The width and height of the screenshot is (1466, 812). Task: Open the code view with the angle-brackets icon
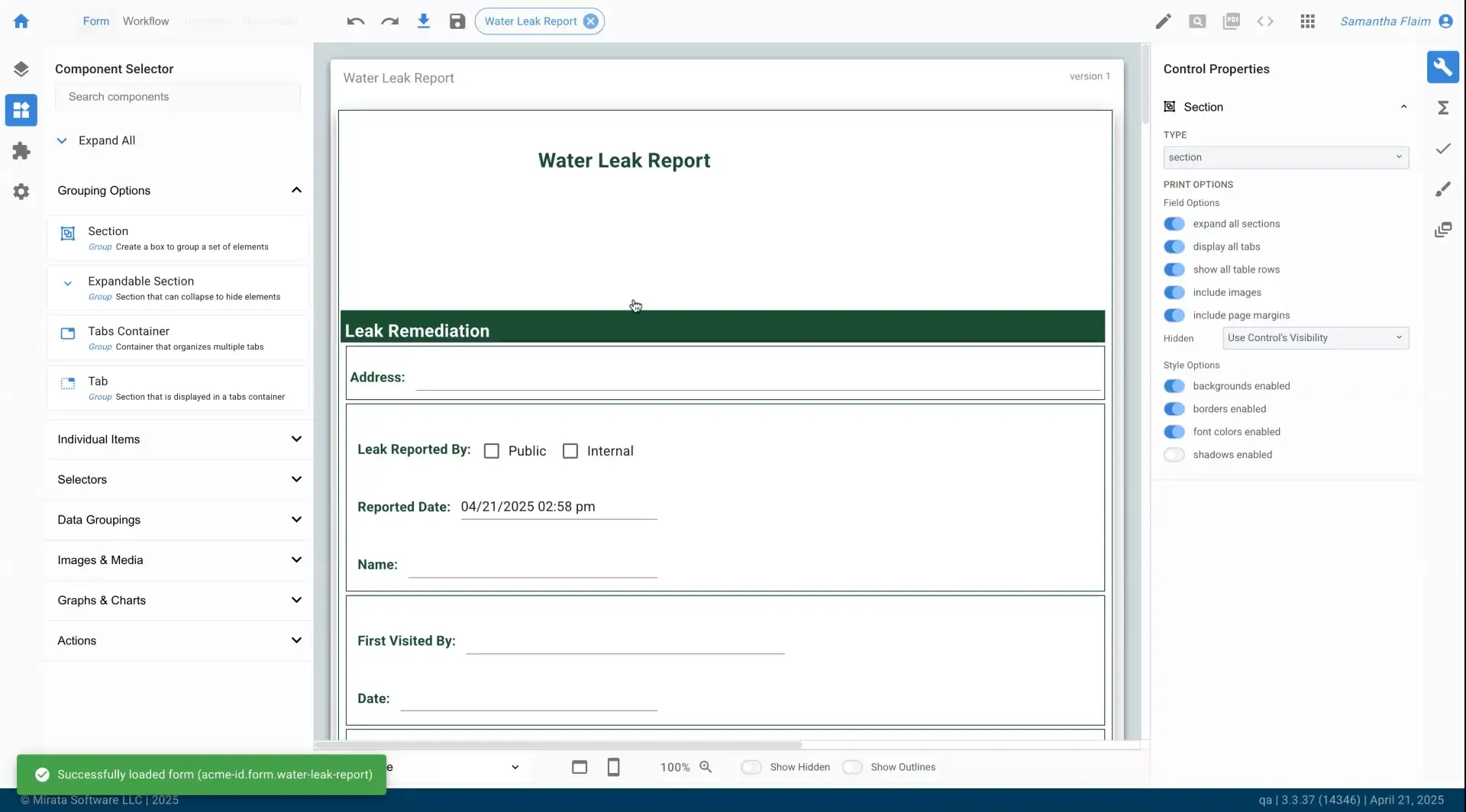pyautogui.click(x=1265, y=21)
